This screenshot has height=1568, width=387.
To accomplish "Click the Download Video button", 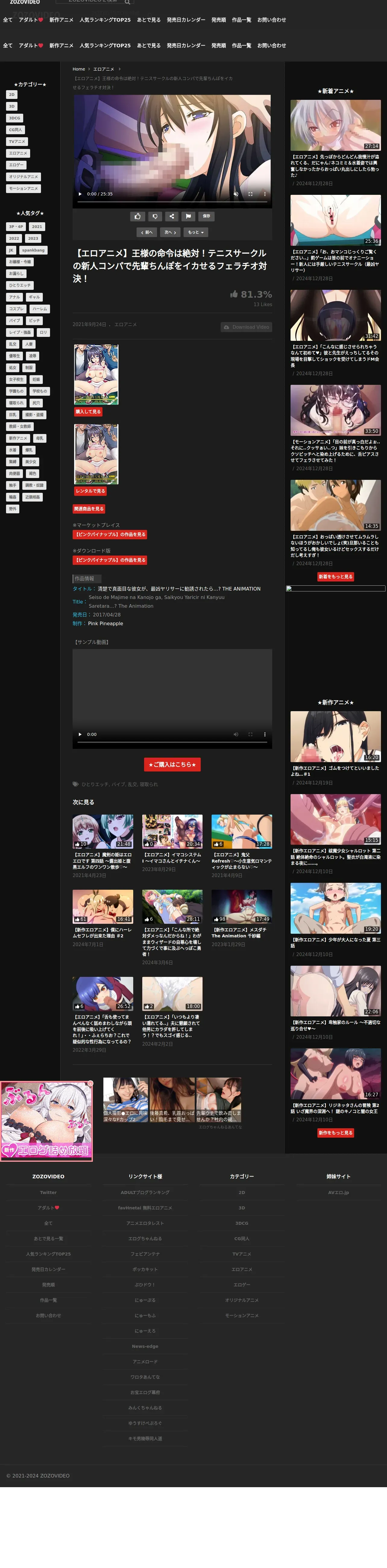I will tap(247, 327).
